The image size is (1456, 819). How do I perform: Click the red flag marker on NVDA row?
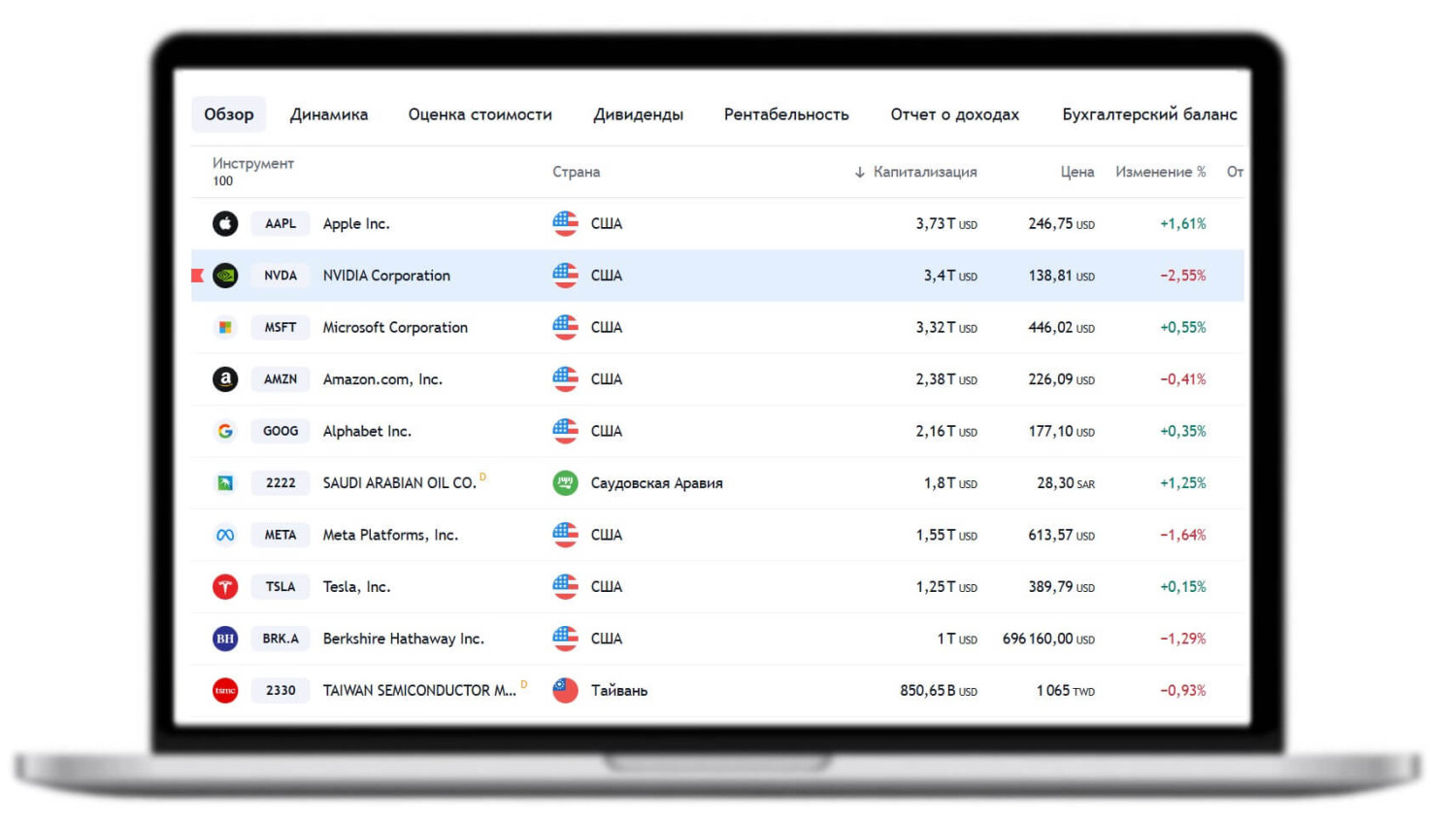click(x=197, y=276)
